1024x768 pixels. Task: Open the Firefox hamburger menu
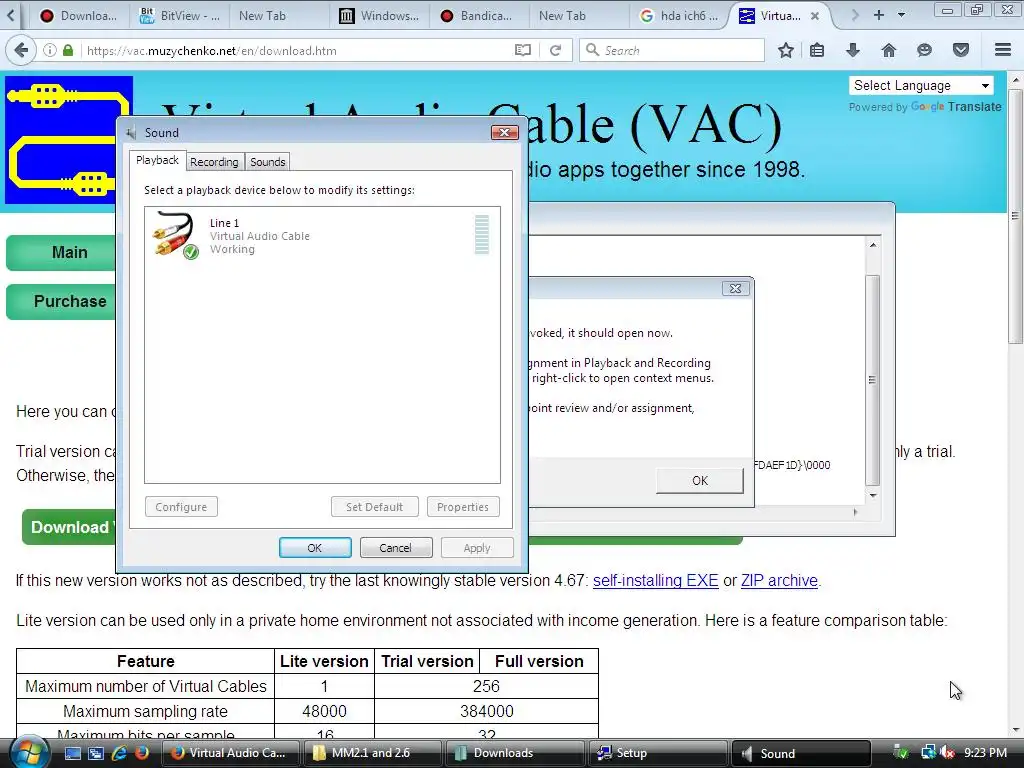[x=1003, y=50]
